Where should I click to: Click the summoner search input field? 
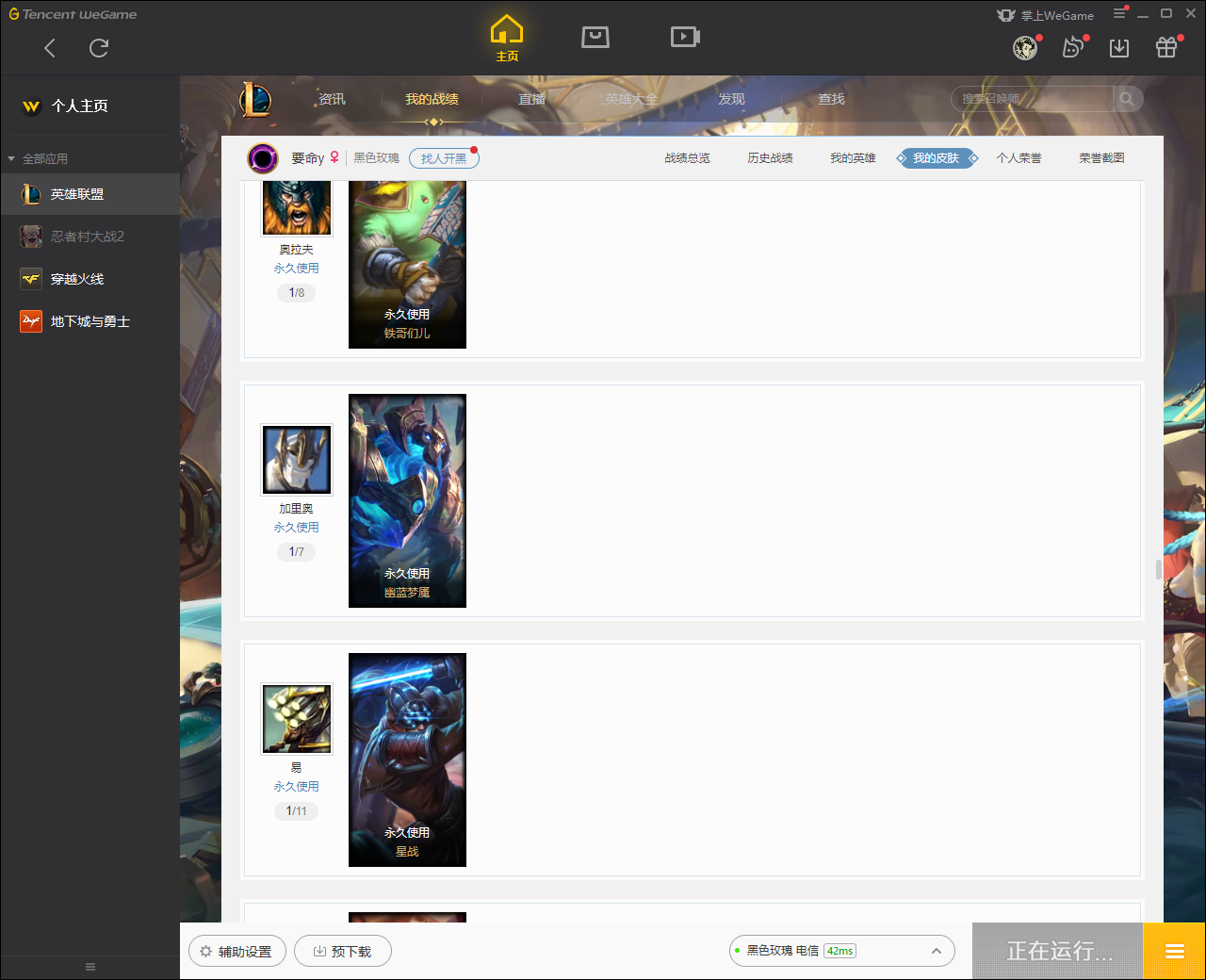1033,99
